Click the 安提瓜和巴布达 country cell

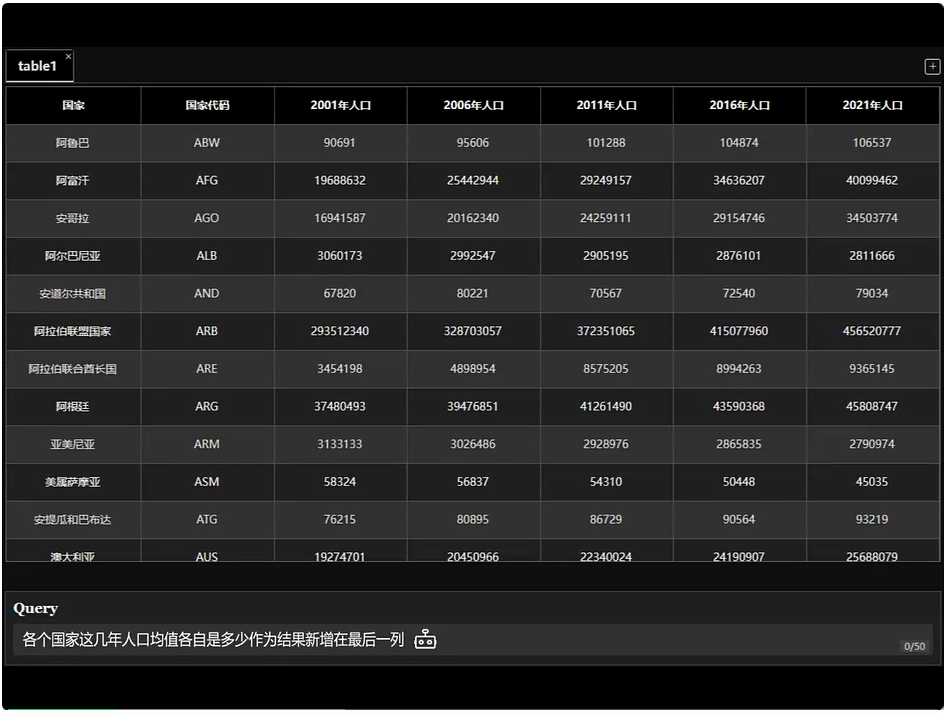[x=73, y=520]
